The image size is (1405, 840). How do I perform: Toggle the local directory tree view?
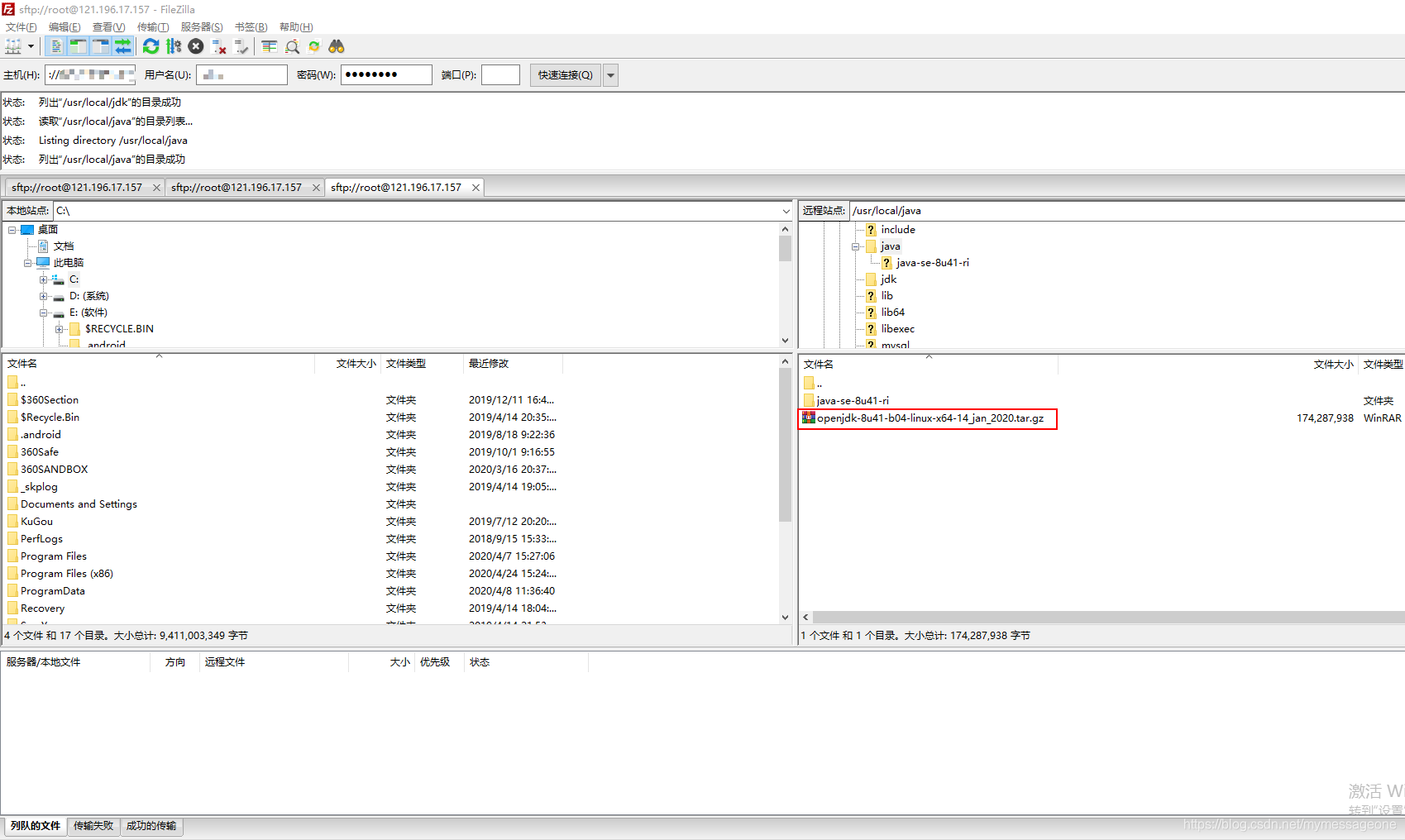point(77,46)
